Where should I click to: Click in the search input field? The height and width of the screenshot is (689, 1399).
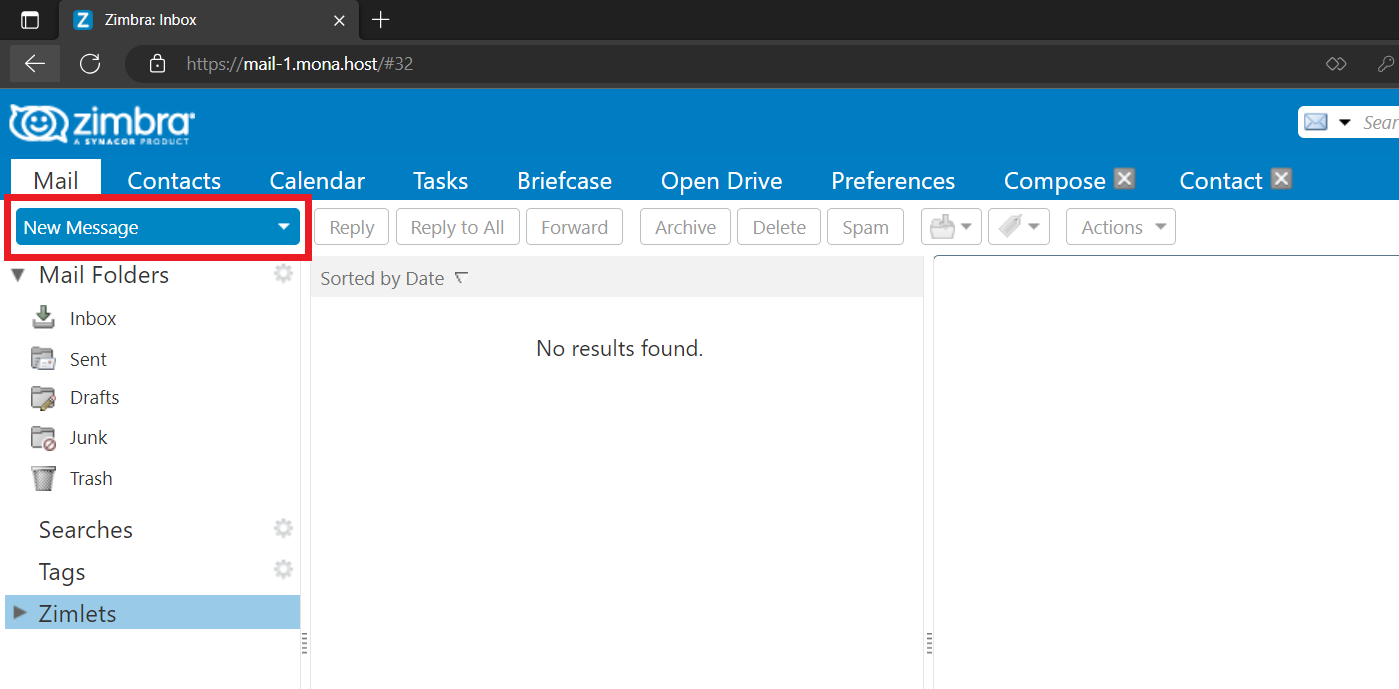1380,122
